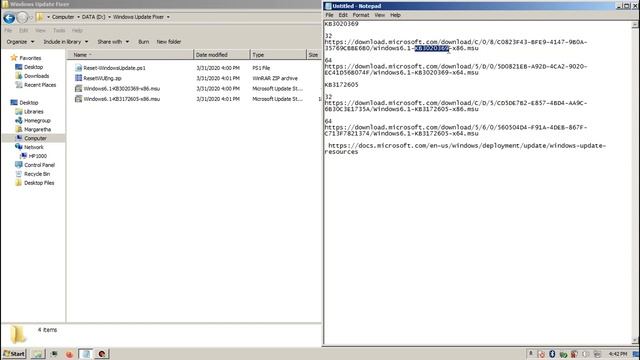Select the ResetWUEng.zip archive icon
640x360 pixels.
78,78
